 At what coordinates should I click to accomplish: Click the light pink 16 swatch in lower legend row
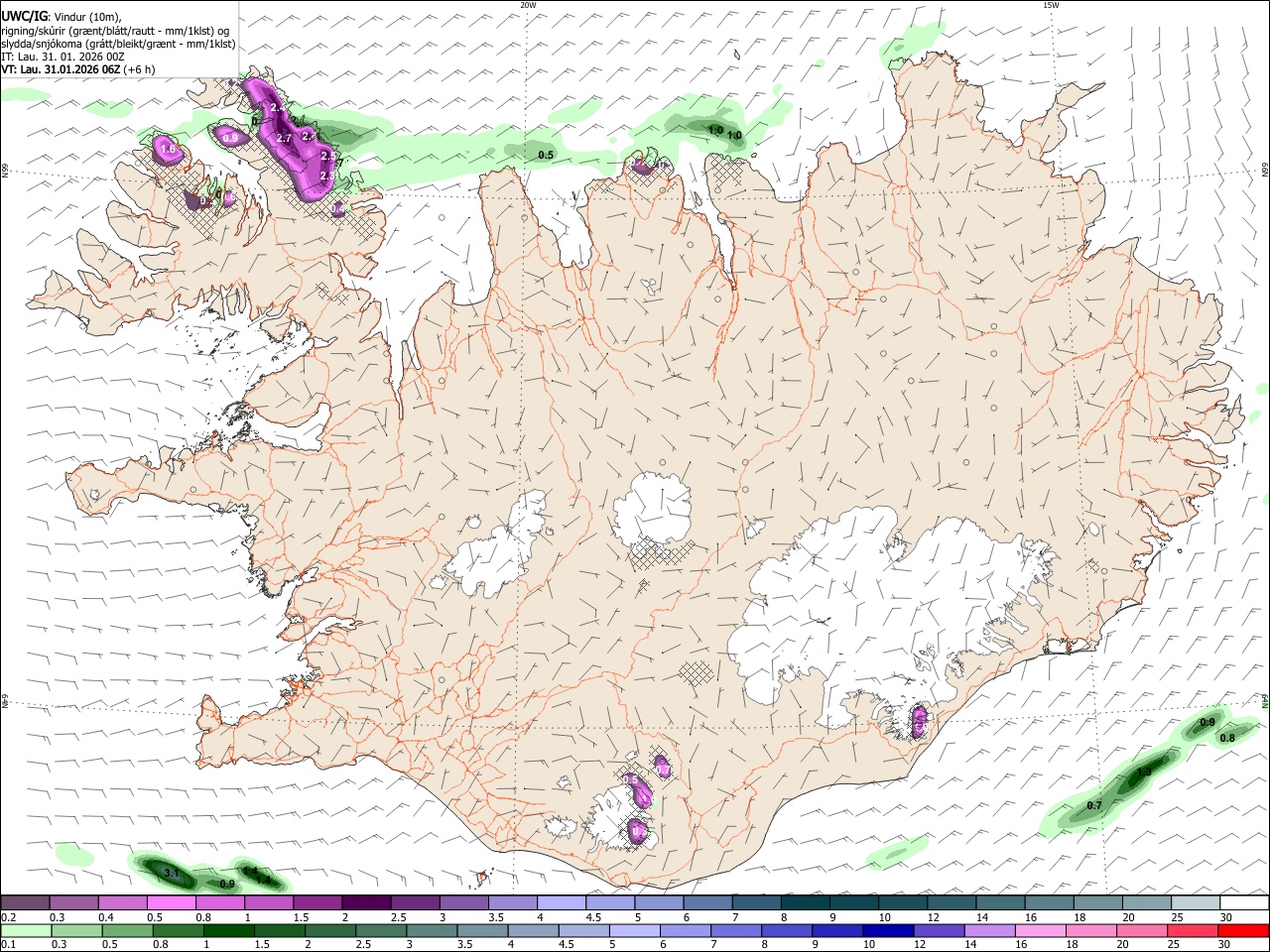click(x=1041, y=931)
